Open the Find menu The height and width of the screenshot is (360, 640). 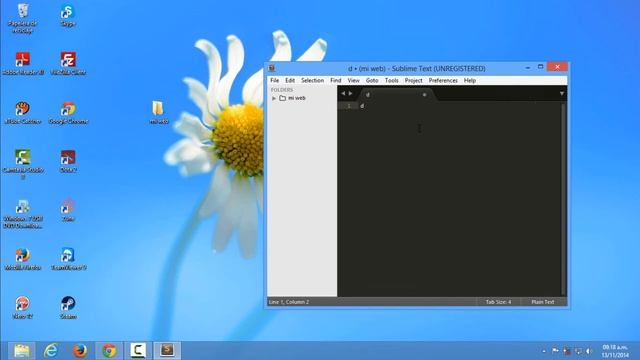click(336, 80)
